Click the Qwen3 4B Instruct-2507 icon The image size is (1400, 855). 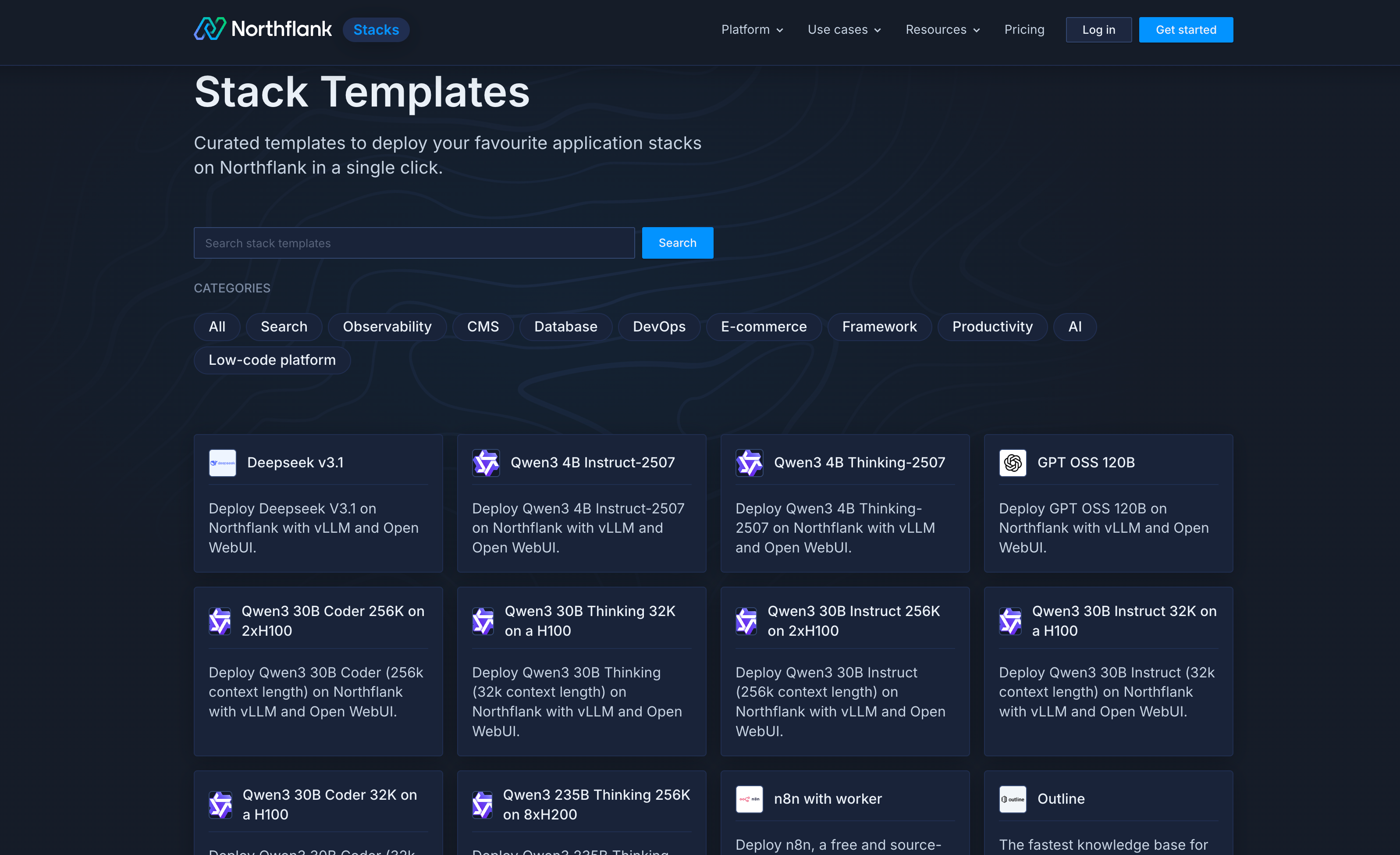(486, 463)
